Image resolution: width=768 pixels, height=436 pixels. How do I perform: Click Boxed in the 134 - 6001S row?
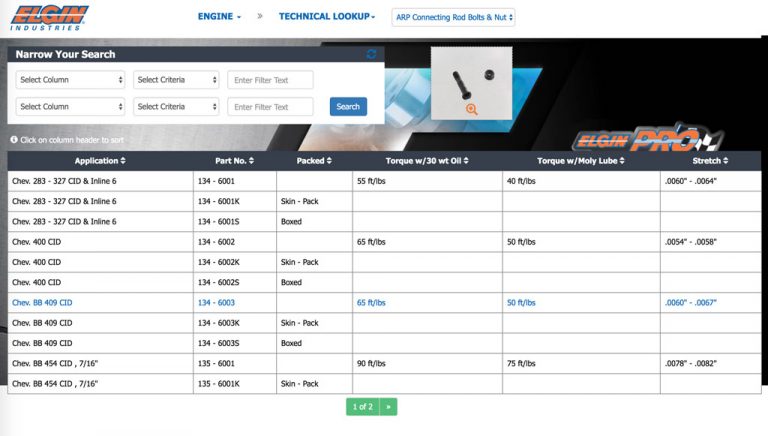(x=291, y=221)
